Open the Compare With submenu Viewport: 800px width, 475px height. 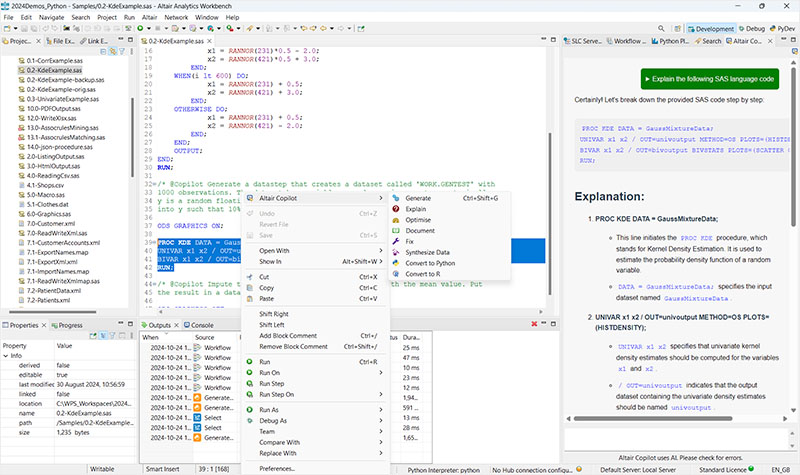pos(281,442)
